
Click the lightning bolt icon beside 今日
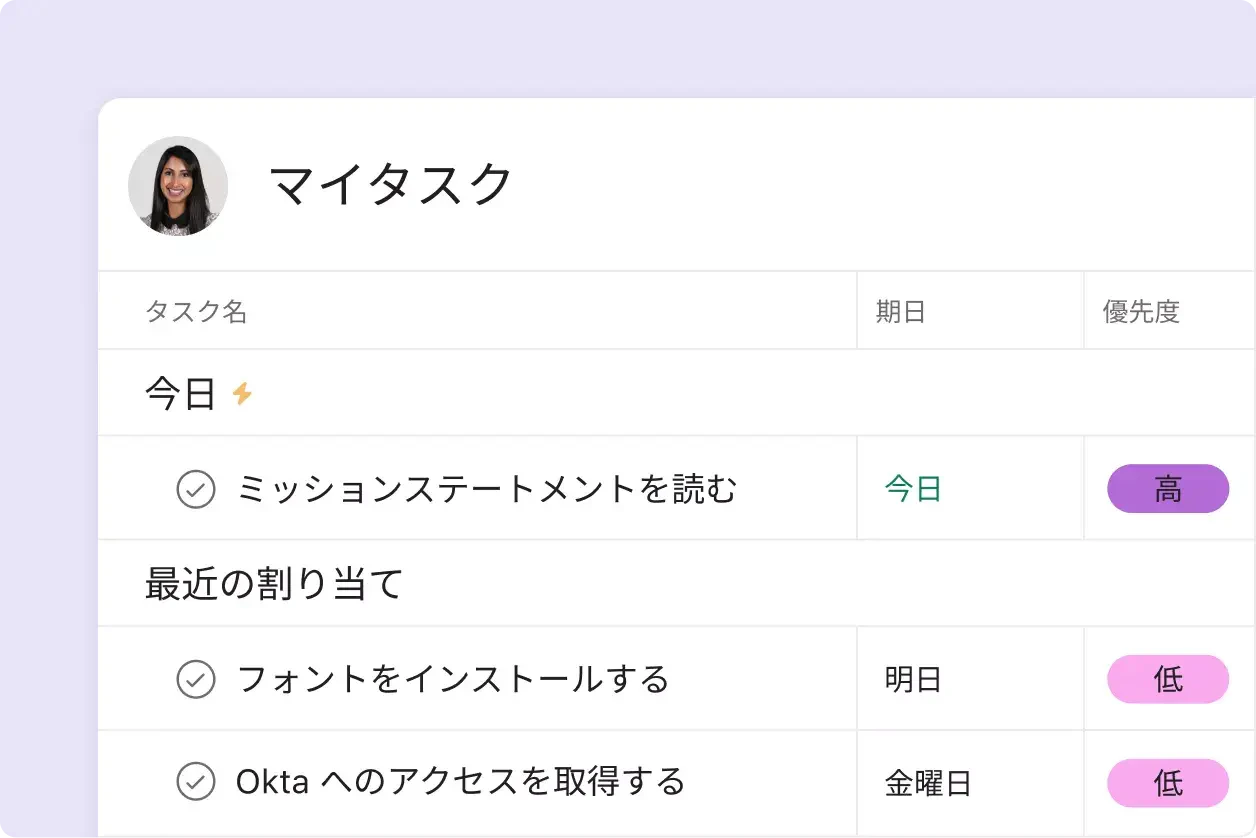coord(242,394)
